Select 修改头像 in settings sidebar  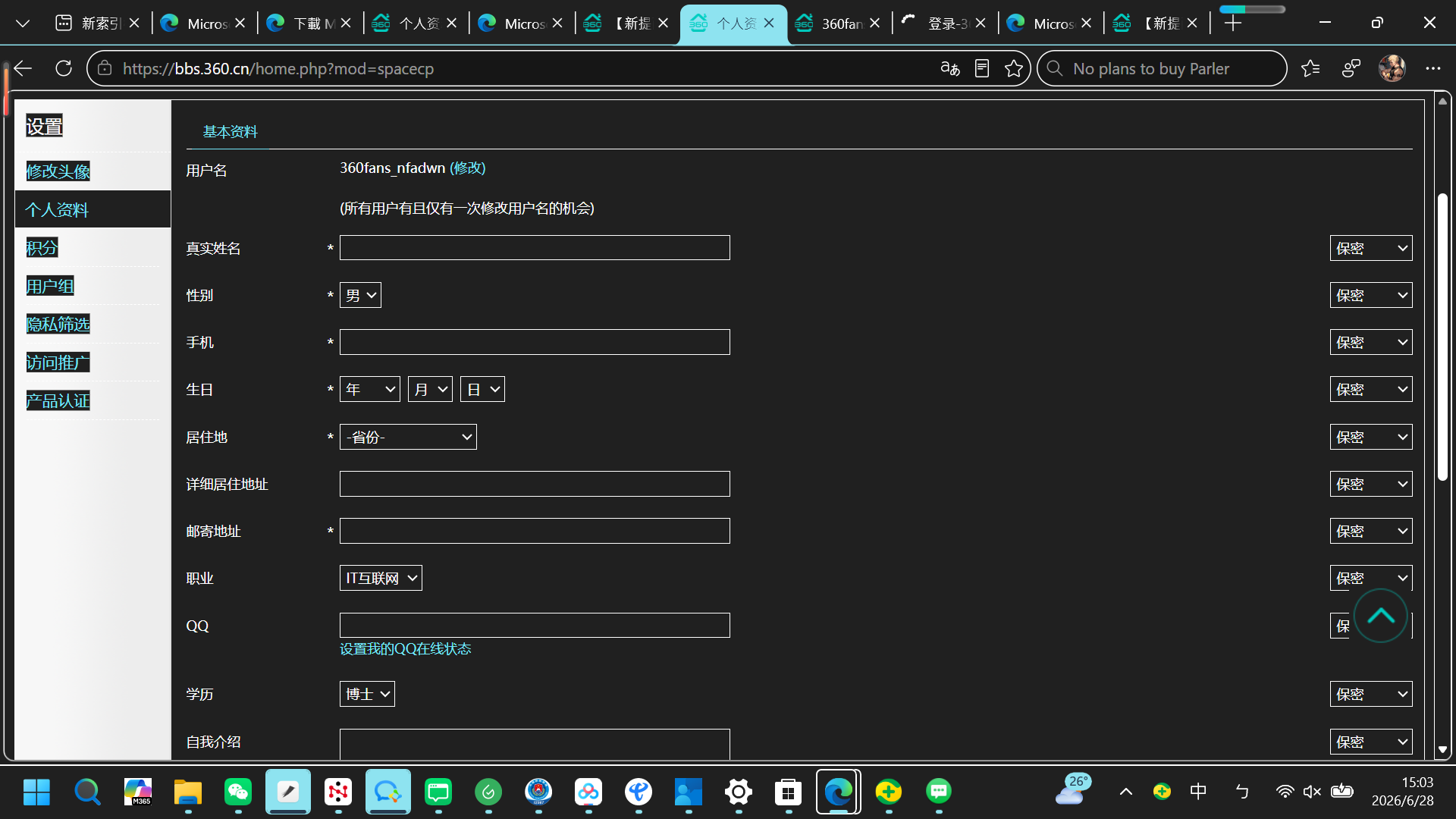[58, 171]
